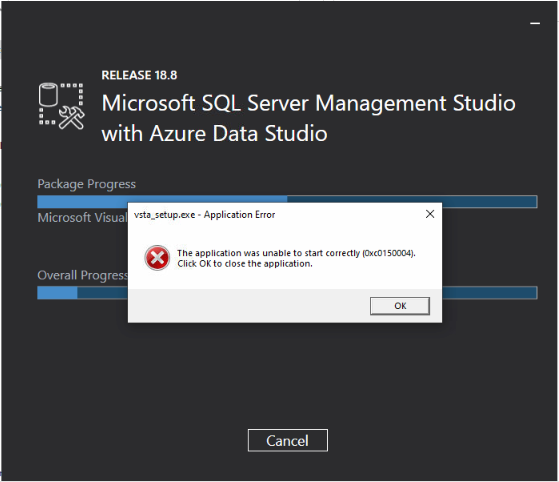Click the 'Click OK to close the application' text
559x482 pixels.
coord(245,264)
